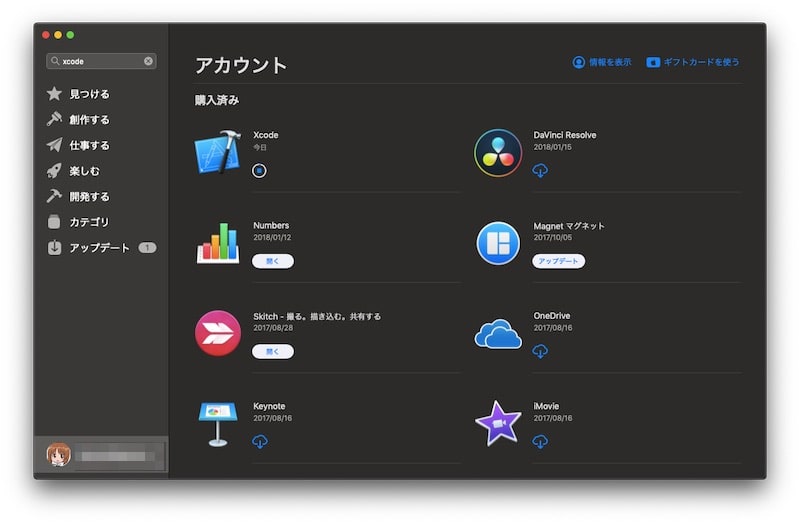
Task: Open Skitch with the 開く button
Action: 273,352
